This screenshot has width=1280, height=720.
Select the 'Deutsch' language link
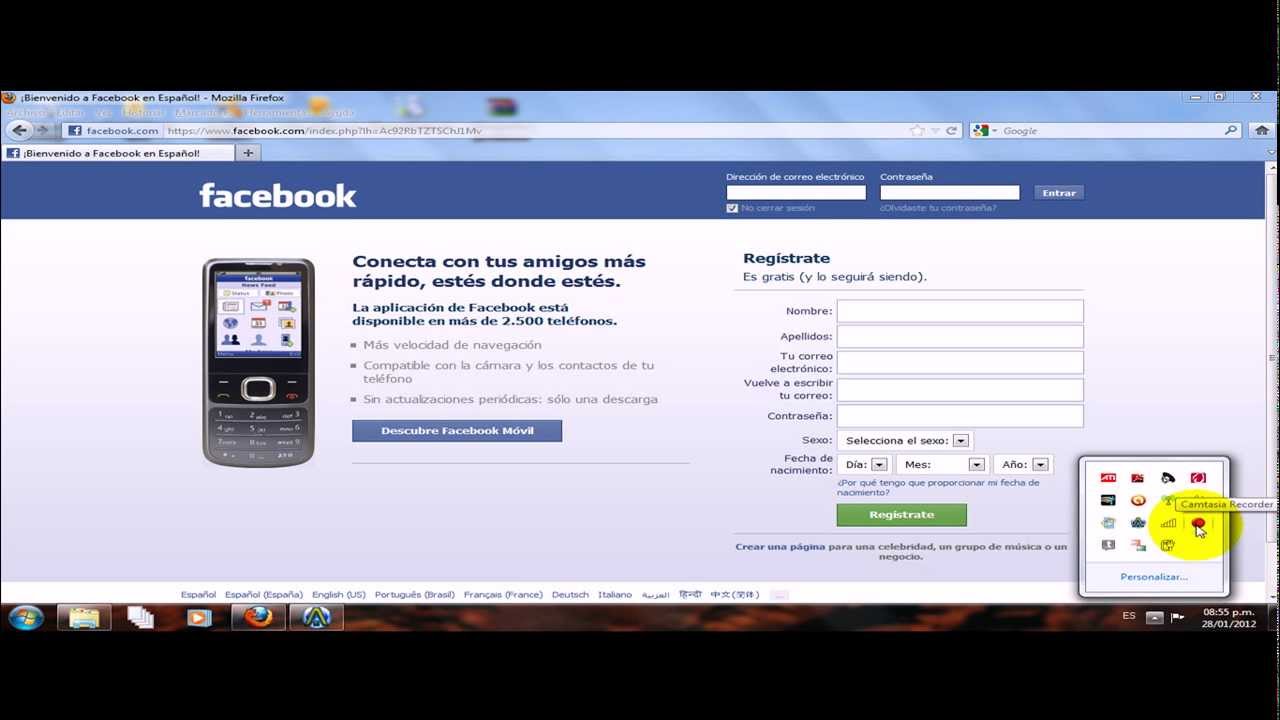(x=570, y=595)
